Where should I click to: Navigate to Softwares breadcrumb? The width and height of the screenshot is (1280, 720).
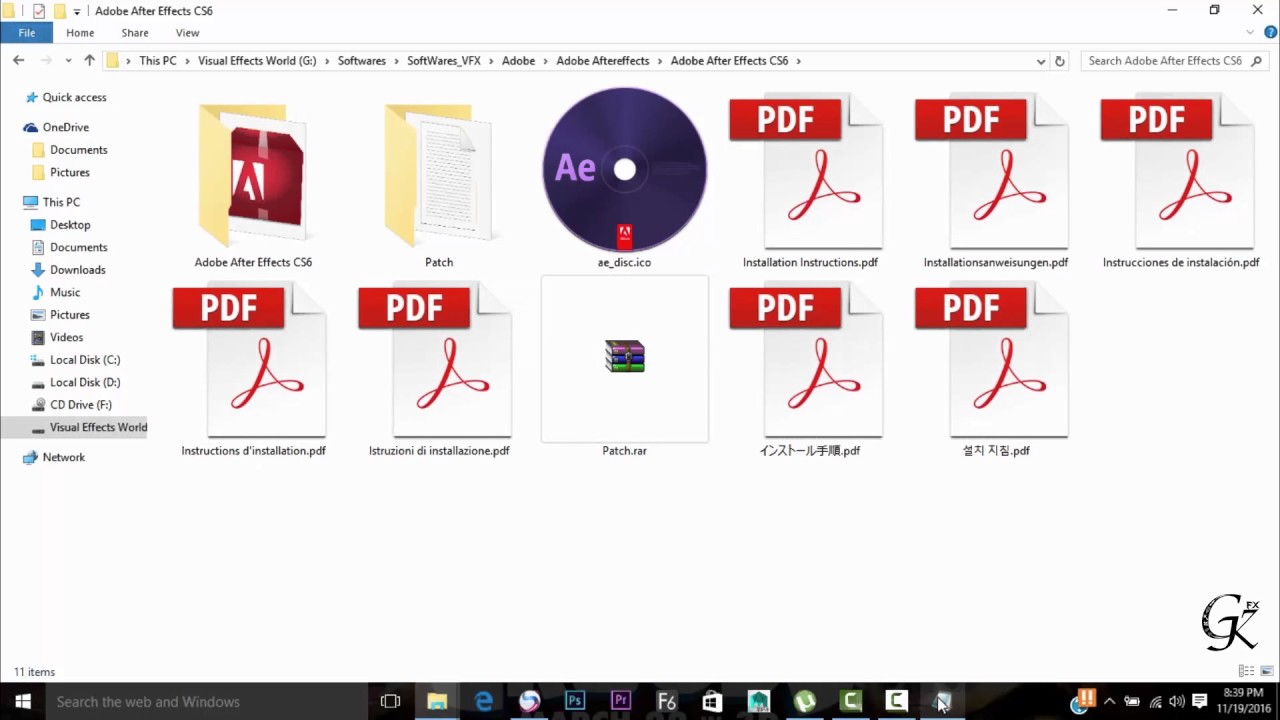pyautogui.click(x=362, y=61)
